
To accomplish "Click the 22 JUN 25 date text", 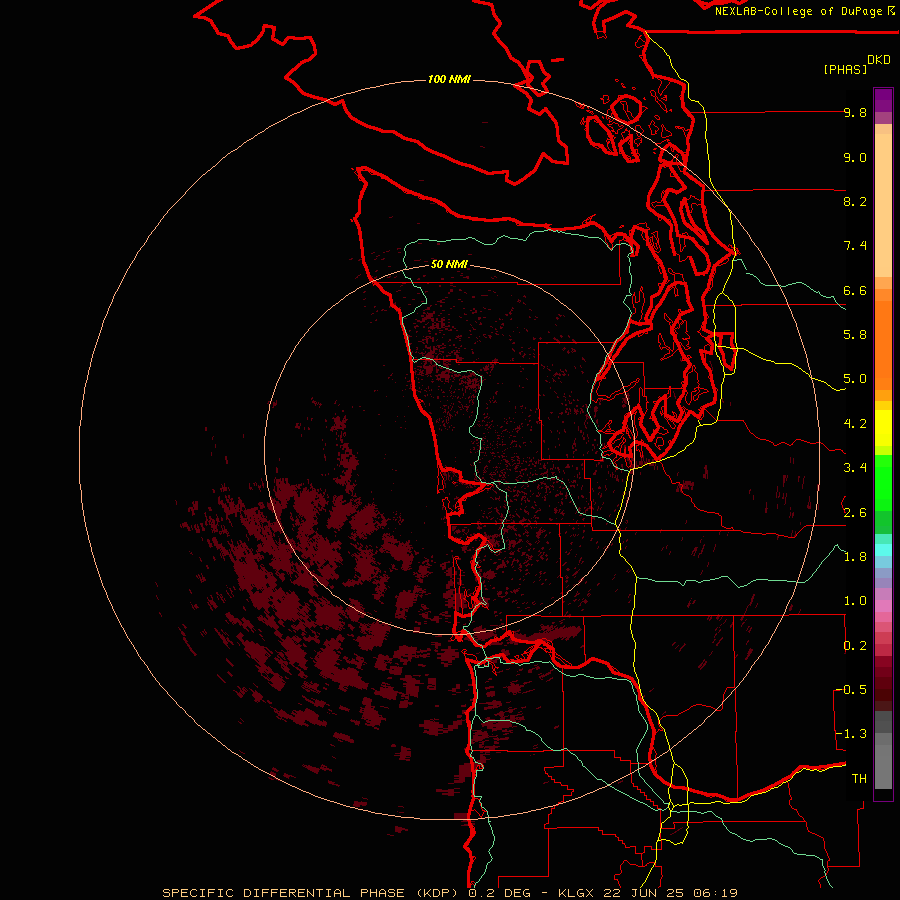I will click(x=643, y=893).
